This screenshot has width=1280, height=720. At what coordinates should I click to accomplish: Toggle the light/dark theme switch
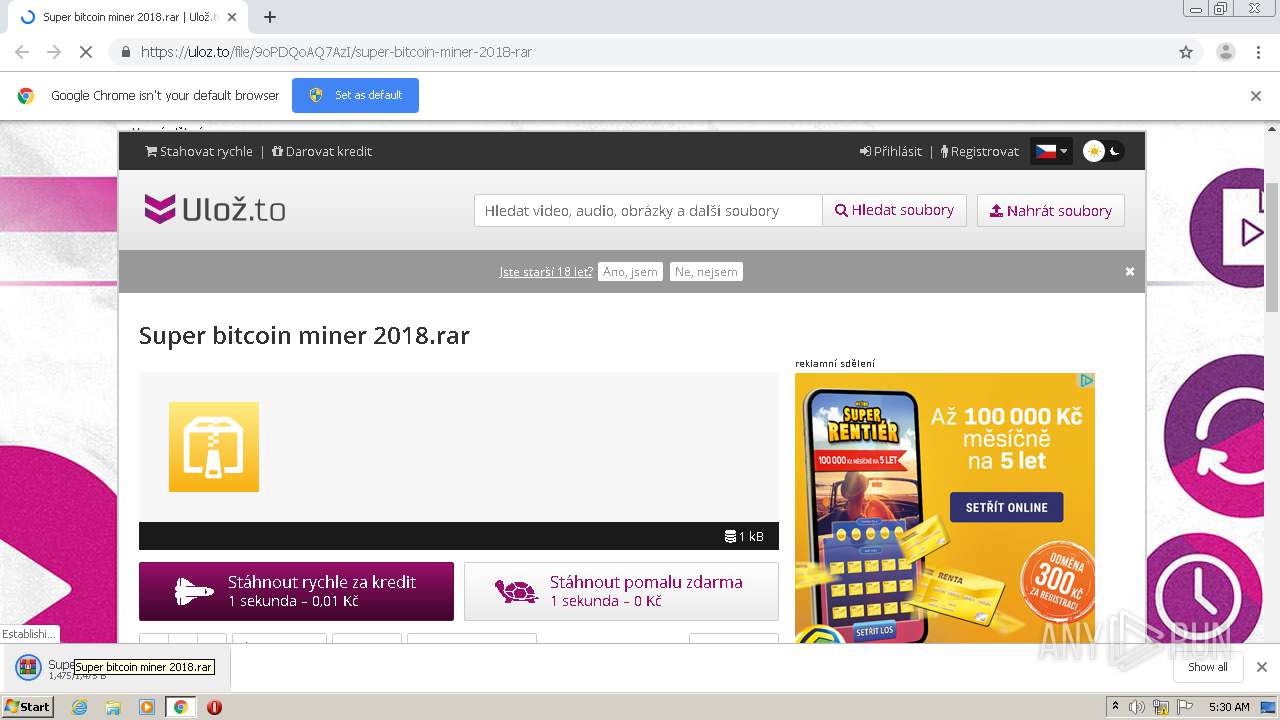coord(1103,151)
